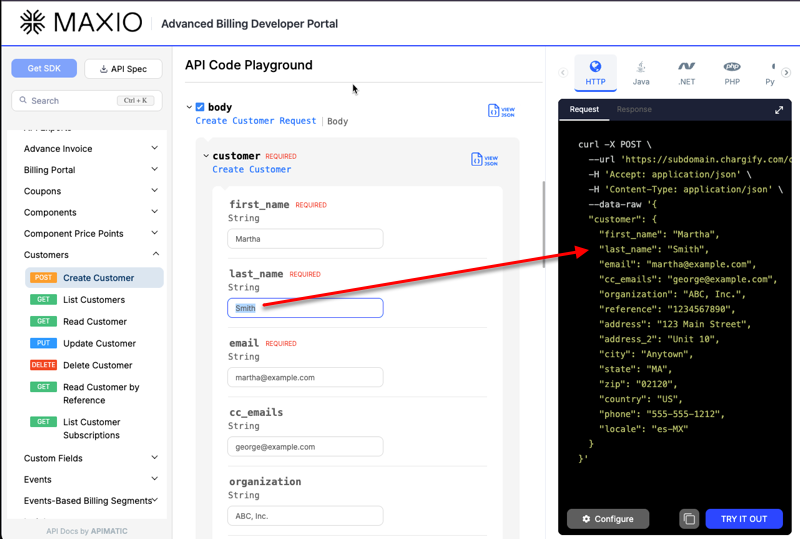Collapse the customer object chevron
The height and width of the screenshot is (539, 800).
[206, 156]
